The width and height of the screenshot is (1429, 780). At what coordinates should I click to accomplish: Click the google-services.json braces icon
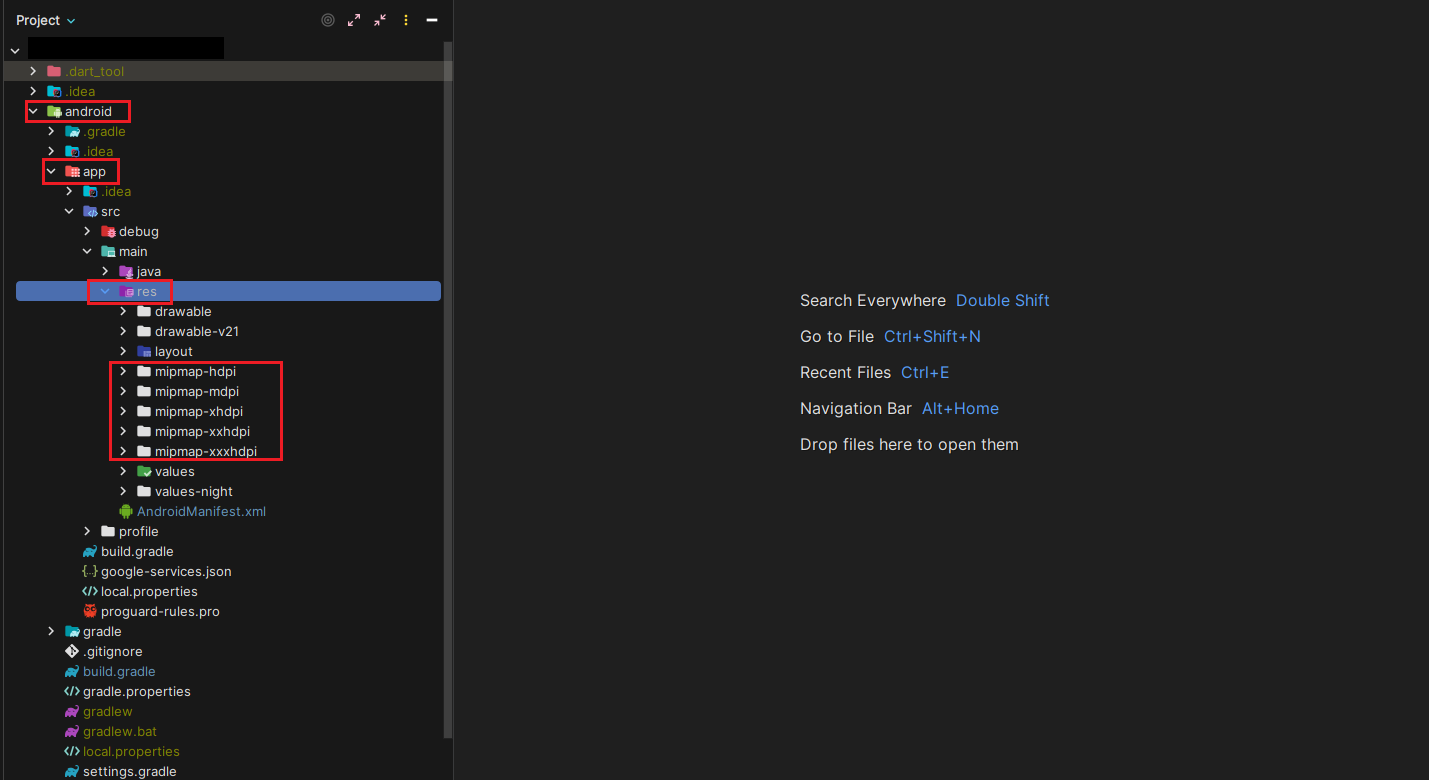click(x=90, y=571)
